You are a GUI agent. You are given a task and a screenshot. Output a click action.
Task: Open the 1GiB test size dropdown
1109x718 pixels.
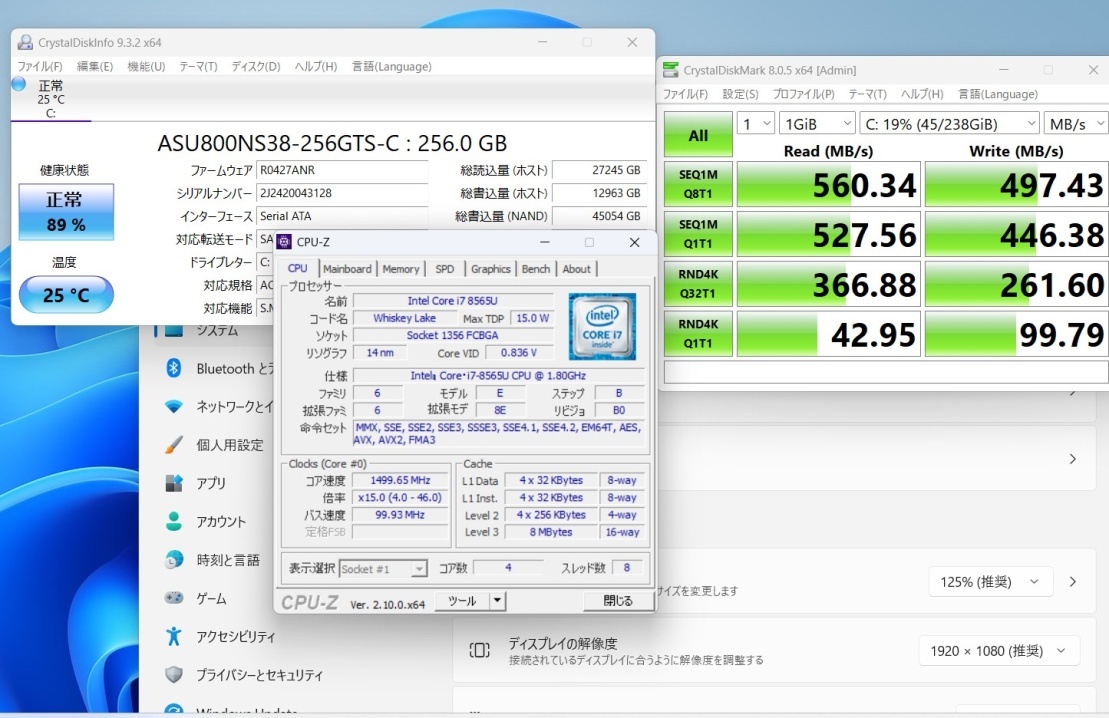(x=817, y=124)
